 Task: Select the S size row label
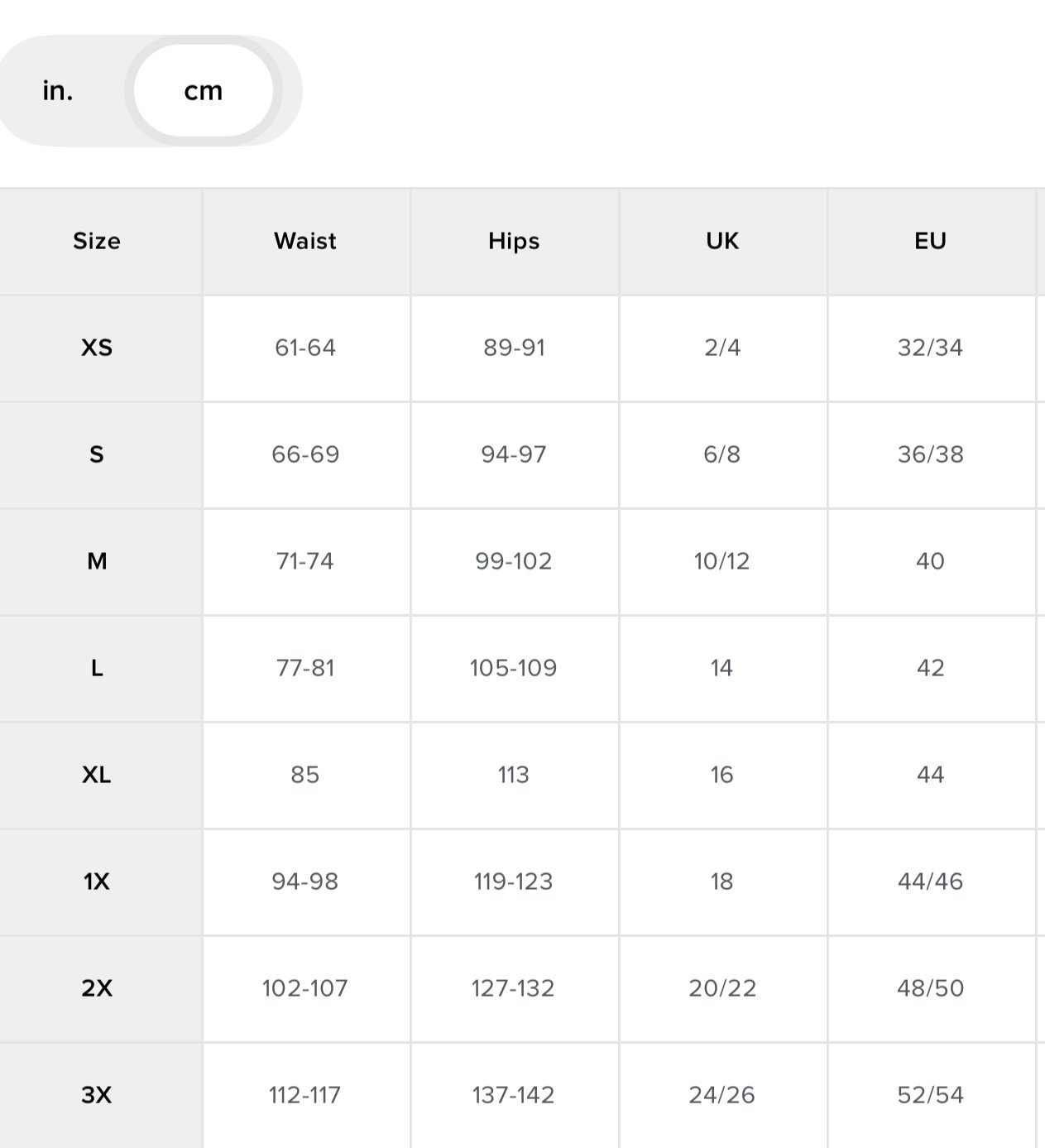click(x=97, y=454)
